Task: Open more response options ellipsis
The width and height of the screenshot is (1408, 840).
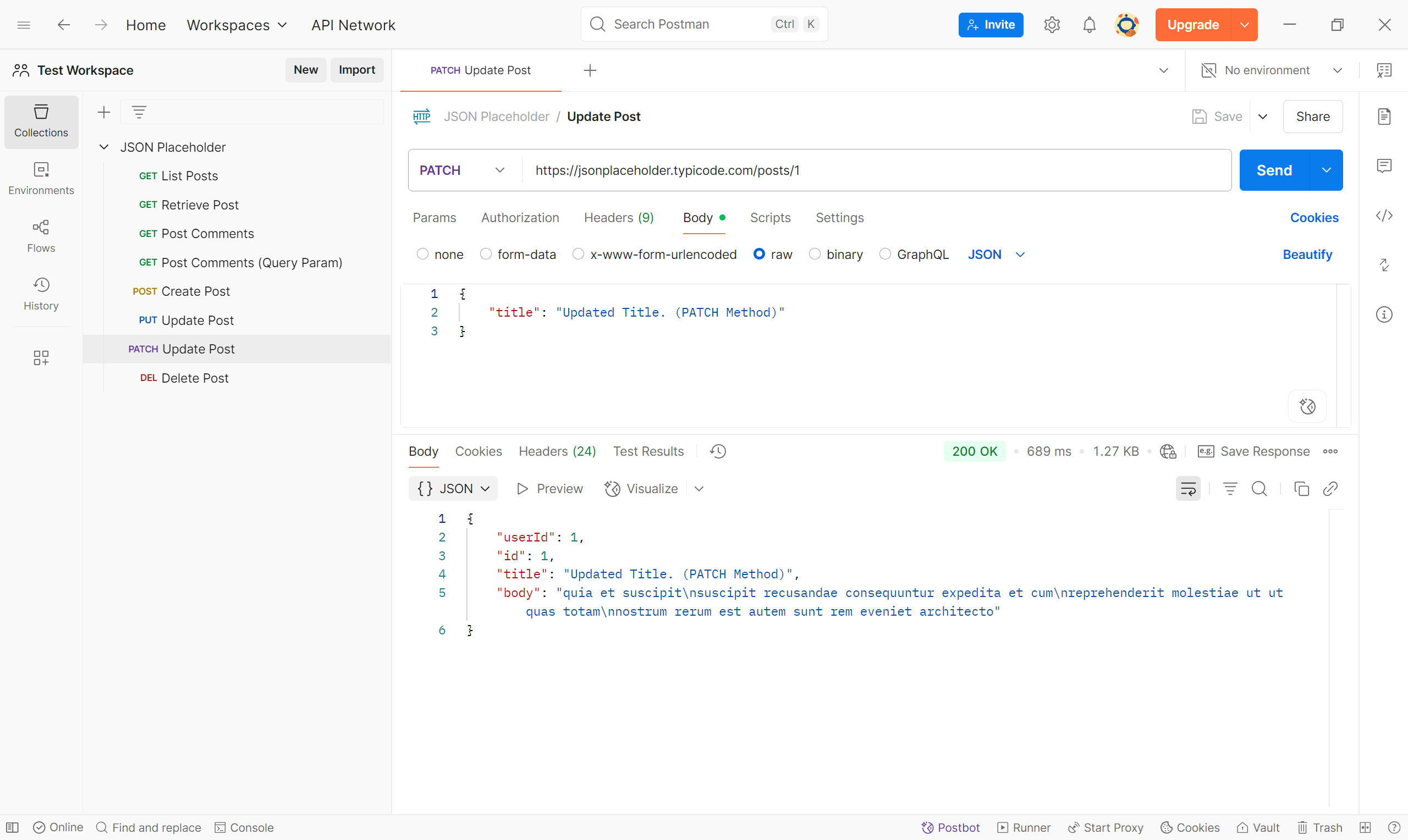Action: 1330,451
